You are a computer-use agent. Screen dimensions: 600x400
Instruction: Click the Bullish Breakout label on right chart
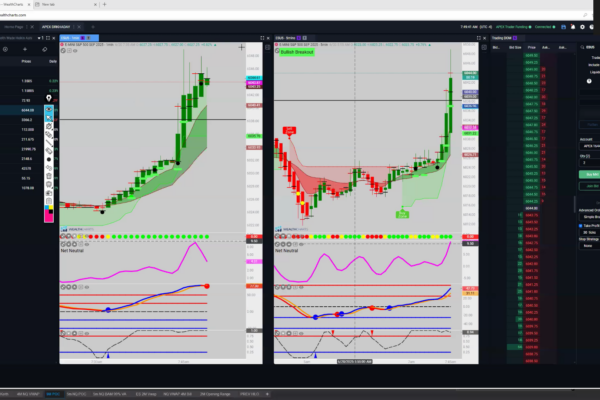[297, 52]
